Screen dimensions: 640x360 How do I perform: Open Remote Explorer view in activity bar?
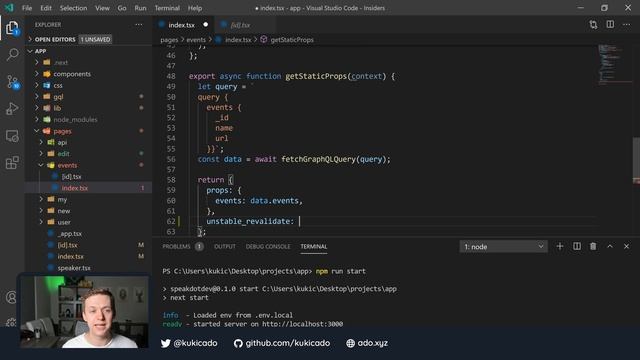tap(12, 136)
